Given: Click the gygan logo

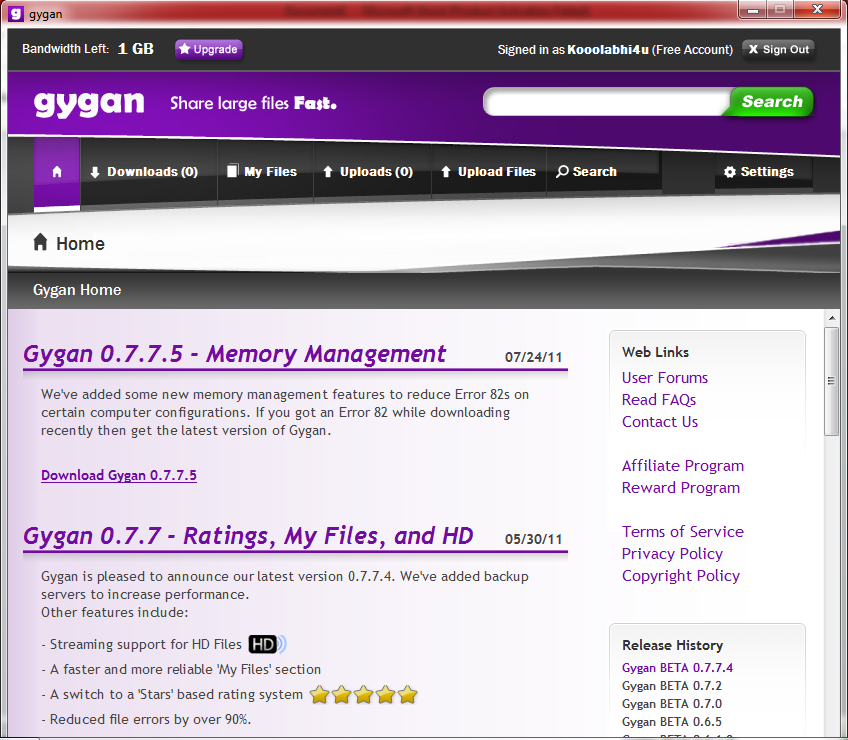Looking at the screenshot, I should [x=89, y=103].
